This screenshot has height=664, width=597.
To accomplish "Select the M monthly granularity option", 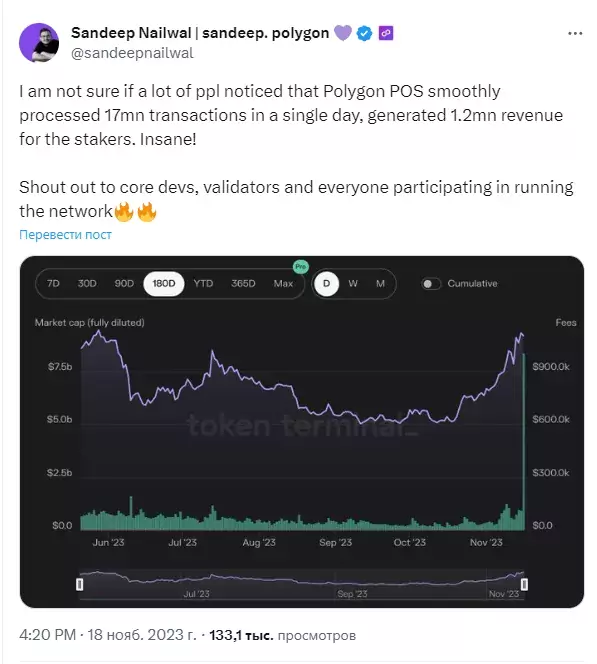I will (380, 284).
